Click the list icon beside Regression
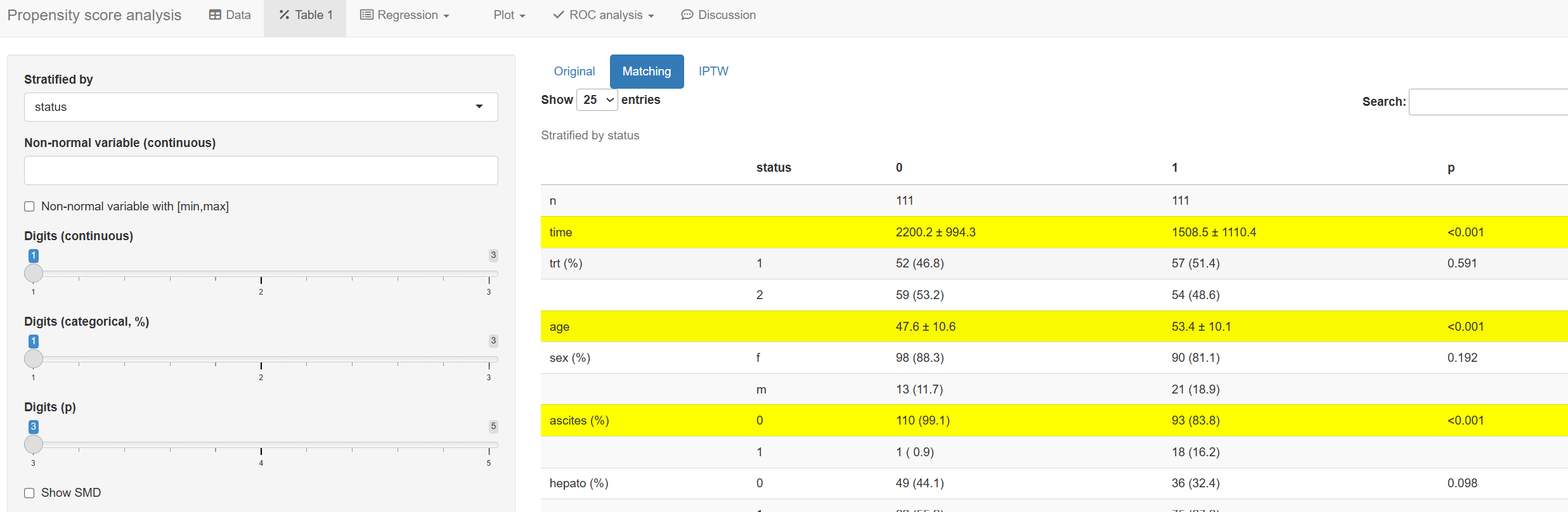This screenshot has width=1568, height=512. click(366, 15)
